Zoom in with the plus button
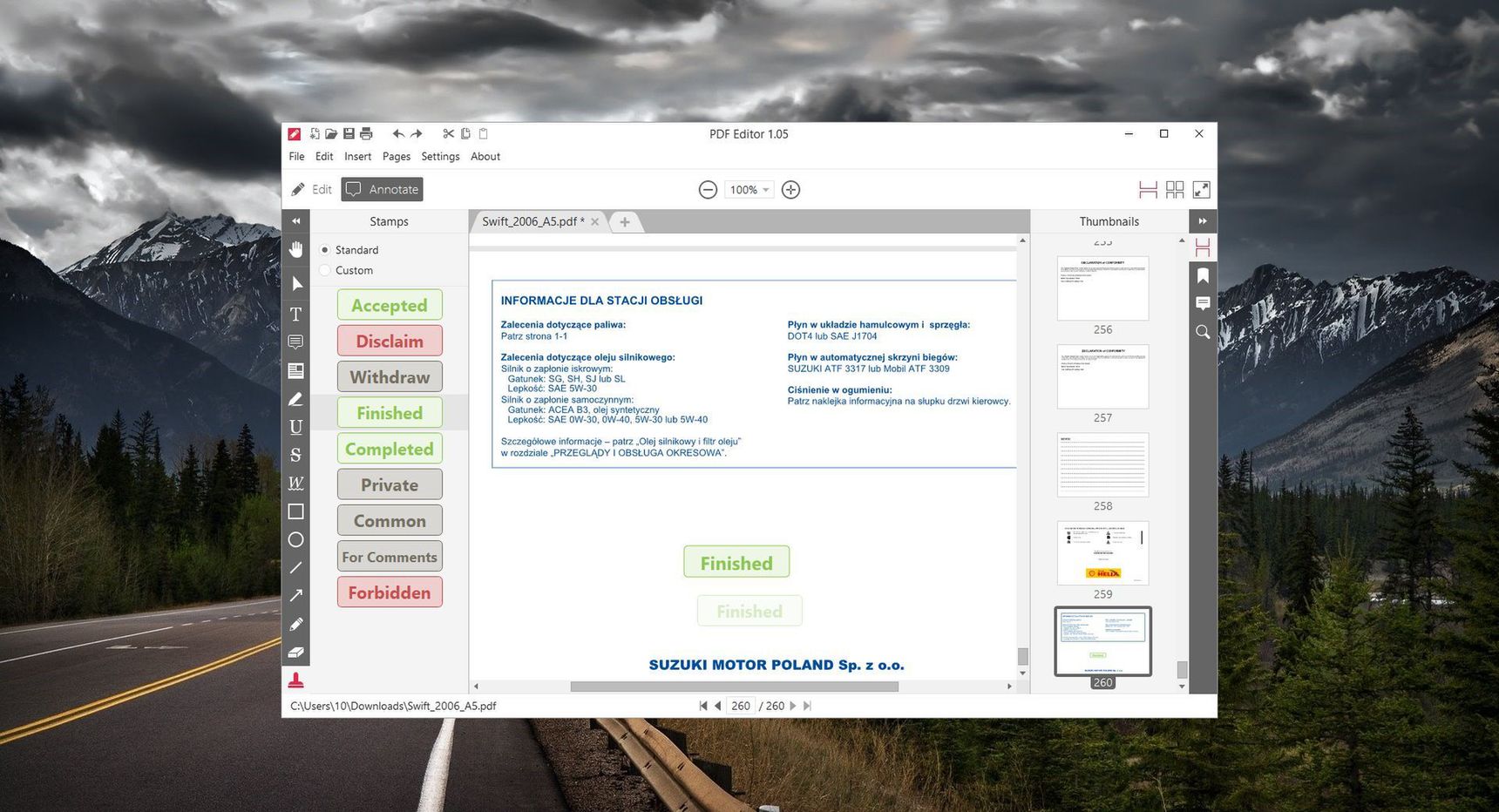Screen dimensions: 1499x812 pyautogui.click(x=790, y=190)
